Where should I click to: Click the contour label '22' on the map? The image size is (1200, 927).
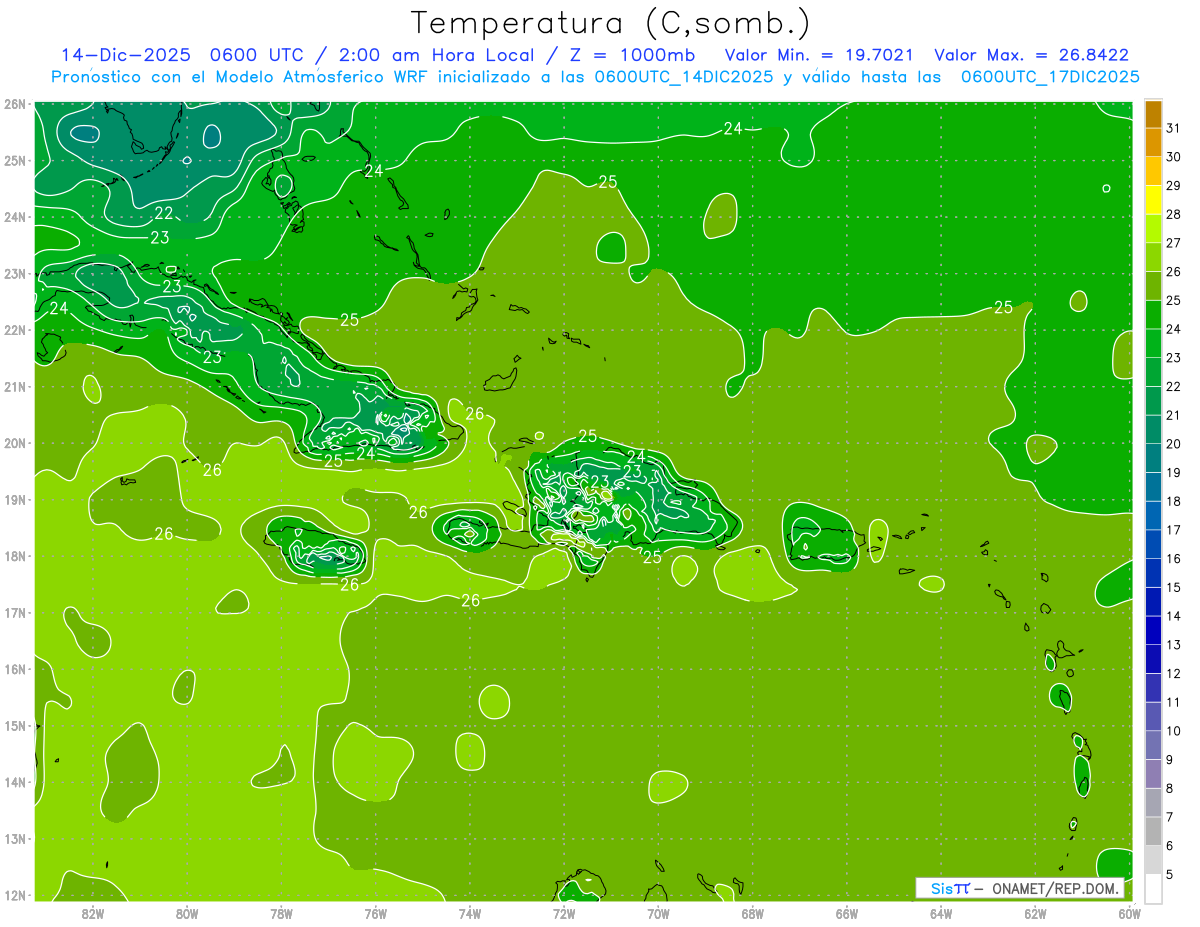tap(164, 213)
